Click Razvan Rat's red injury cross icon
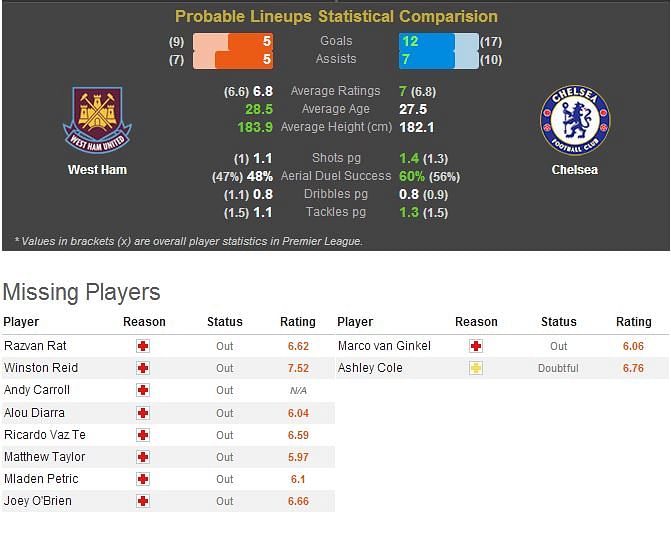The height and width of the screenshot is (538, 671). click(x=143, y=346)
